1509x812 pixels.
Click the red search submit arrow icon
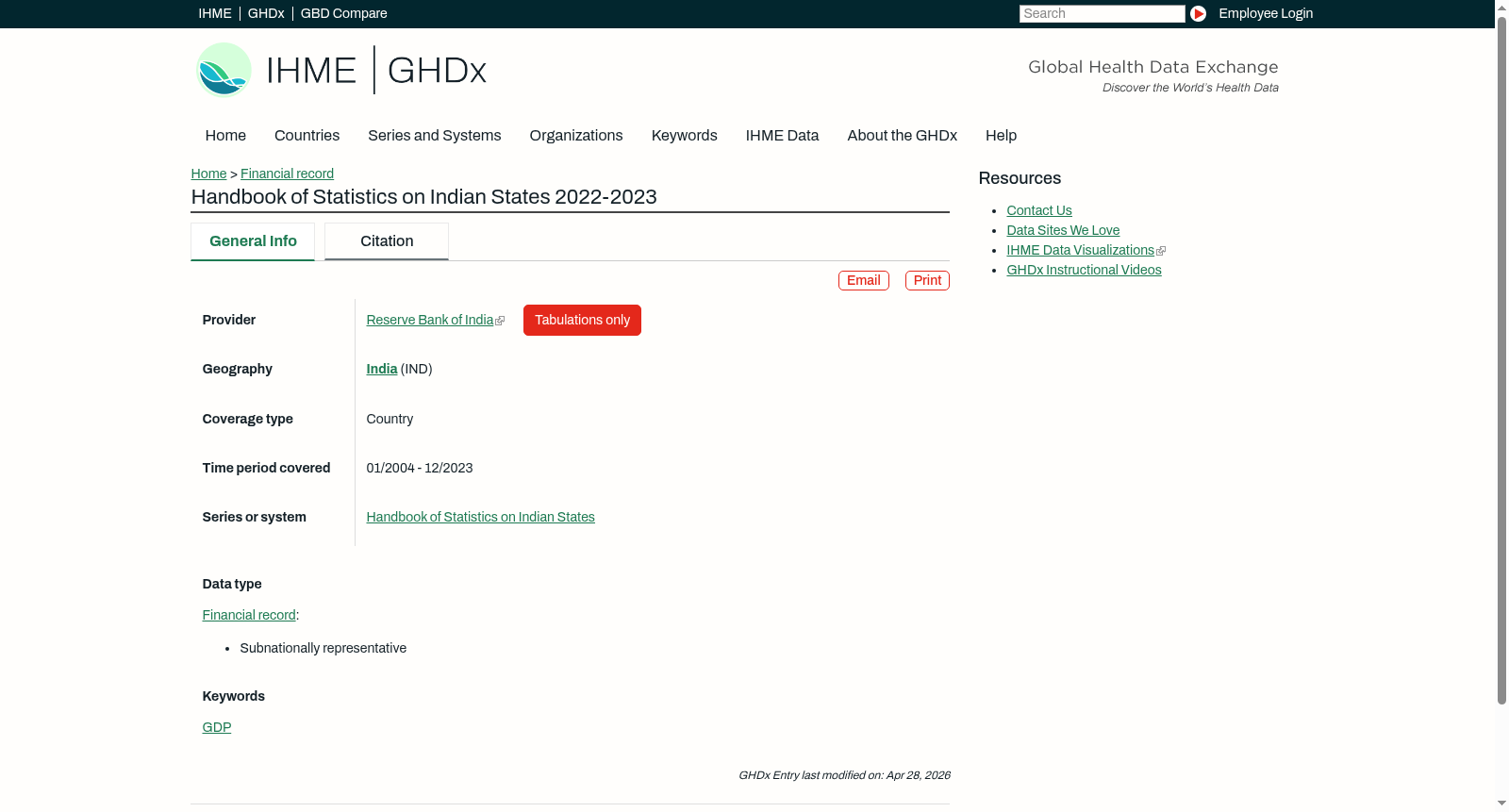click(x=1198, y=13)
